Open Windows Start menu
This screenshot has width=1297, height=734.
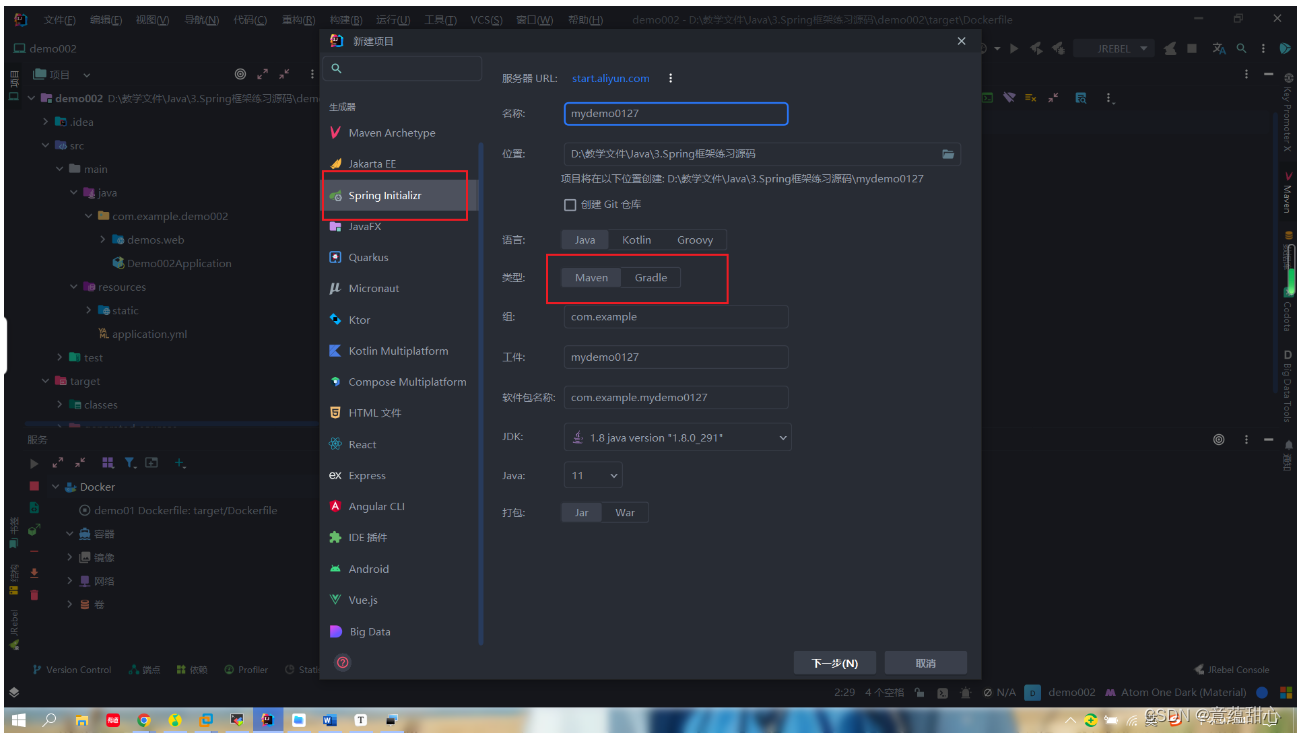pyautogui.click(x=18, y=720)
